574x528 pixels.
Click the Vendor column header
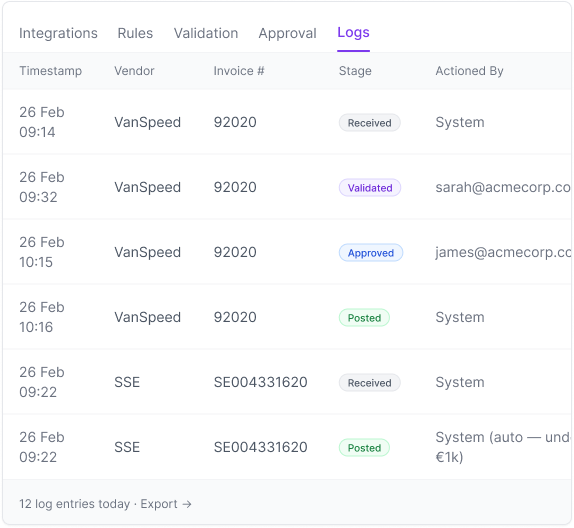134,71
